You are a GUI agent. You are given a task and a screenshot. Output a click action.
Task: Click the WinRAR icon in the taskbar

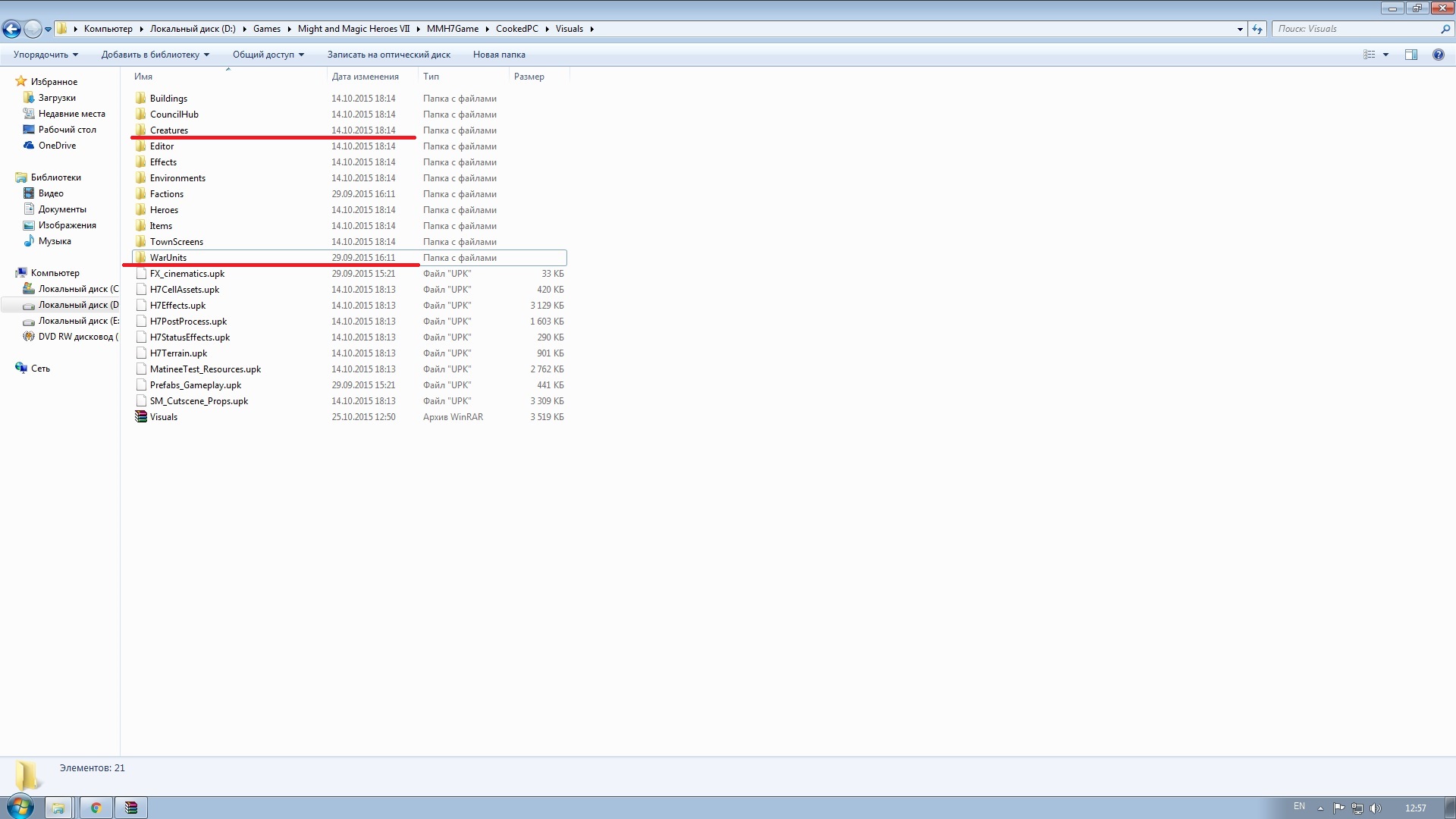(x=131, y=808)
